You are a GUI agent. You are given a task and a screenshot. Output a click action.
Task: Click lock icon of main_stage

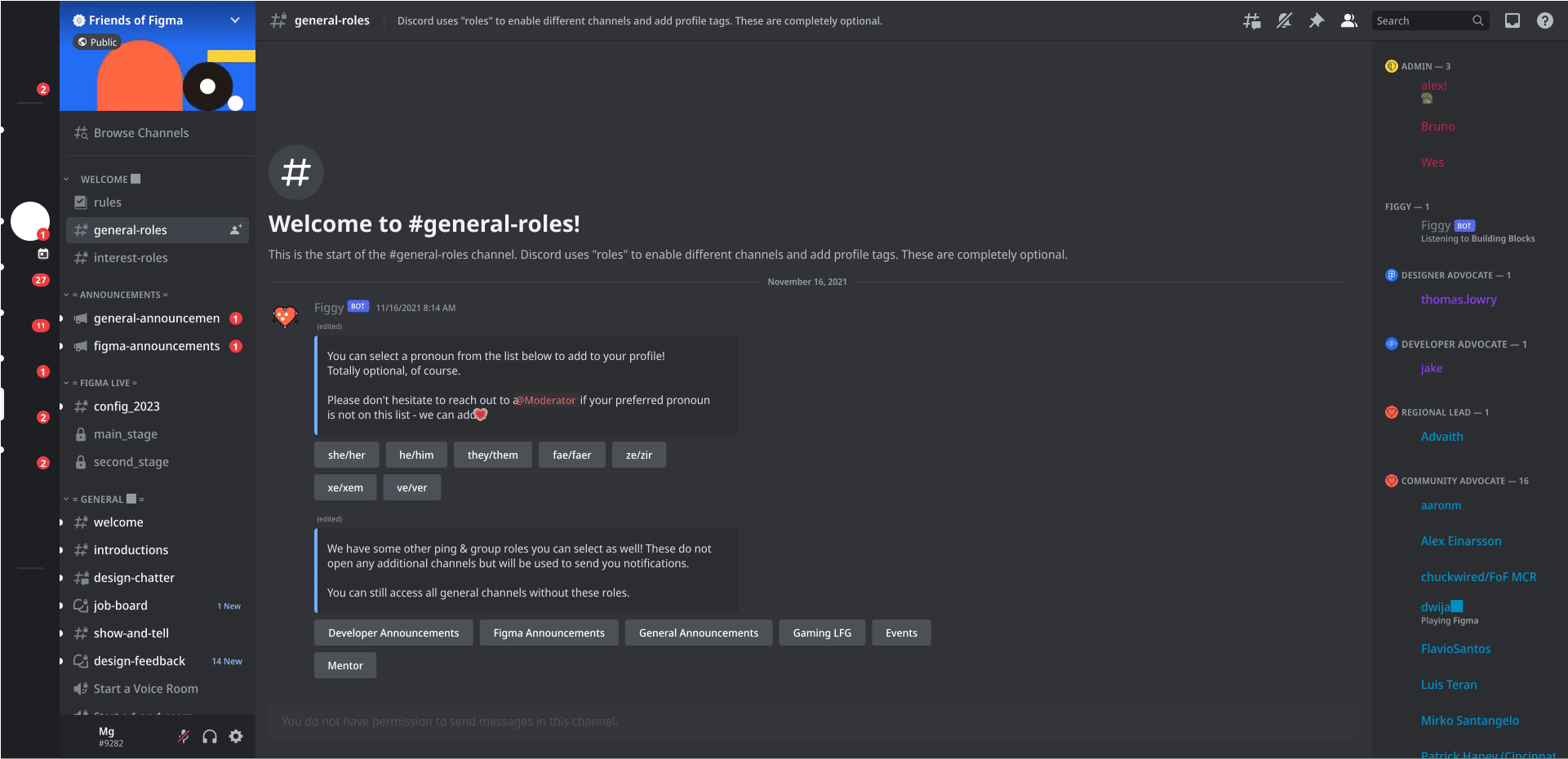[81, 434]
